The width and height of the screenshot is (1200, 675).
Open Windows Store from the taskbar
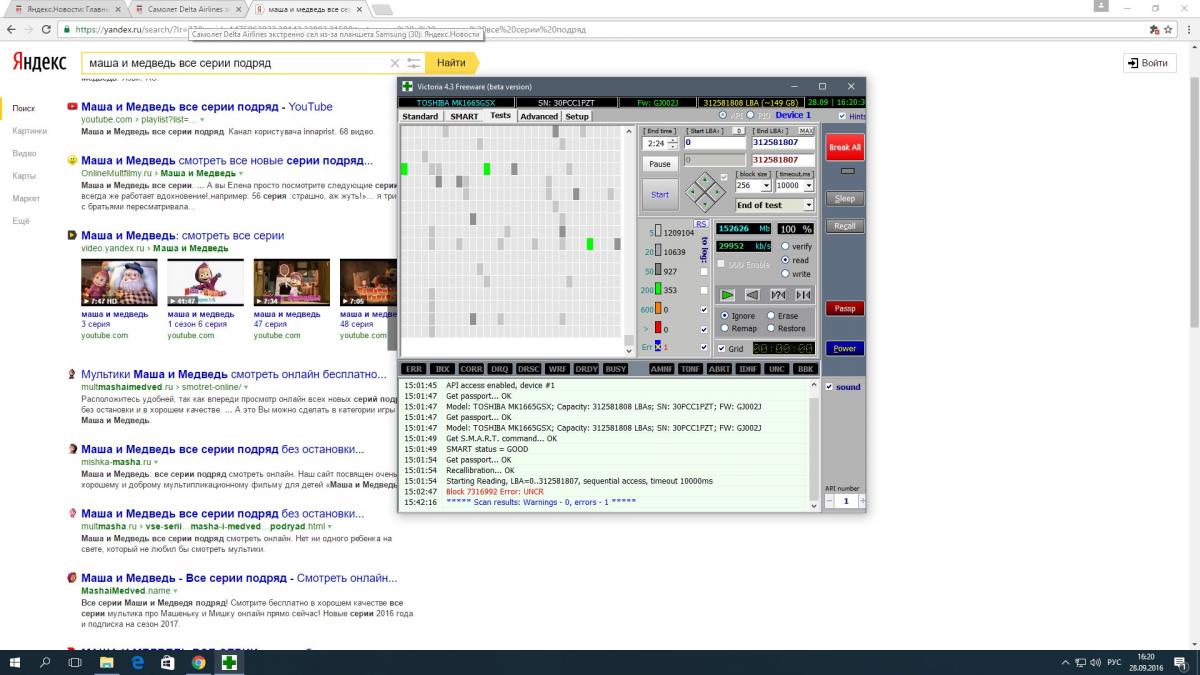coord(167,662)
